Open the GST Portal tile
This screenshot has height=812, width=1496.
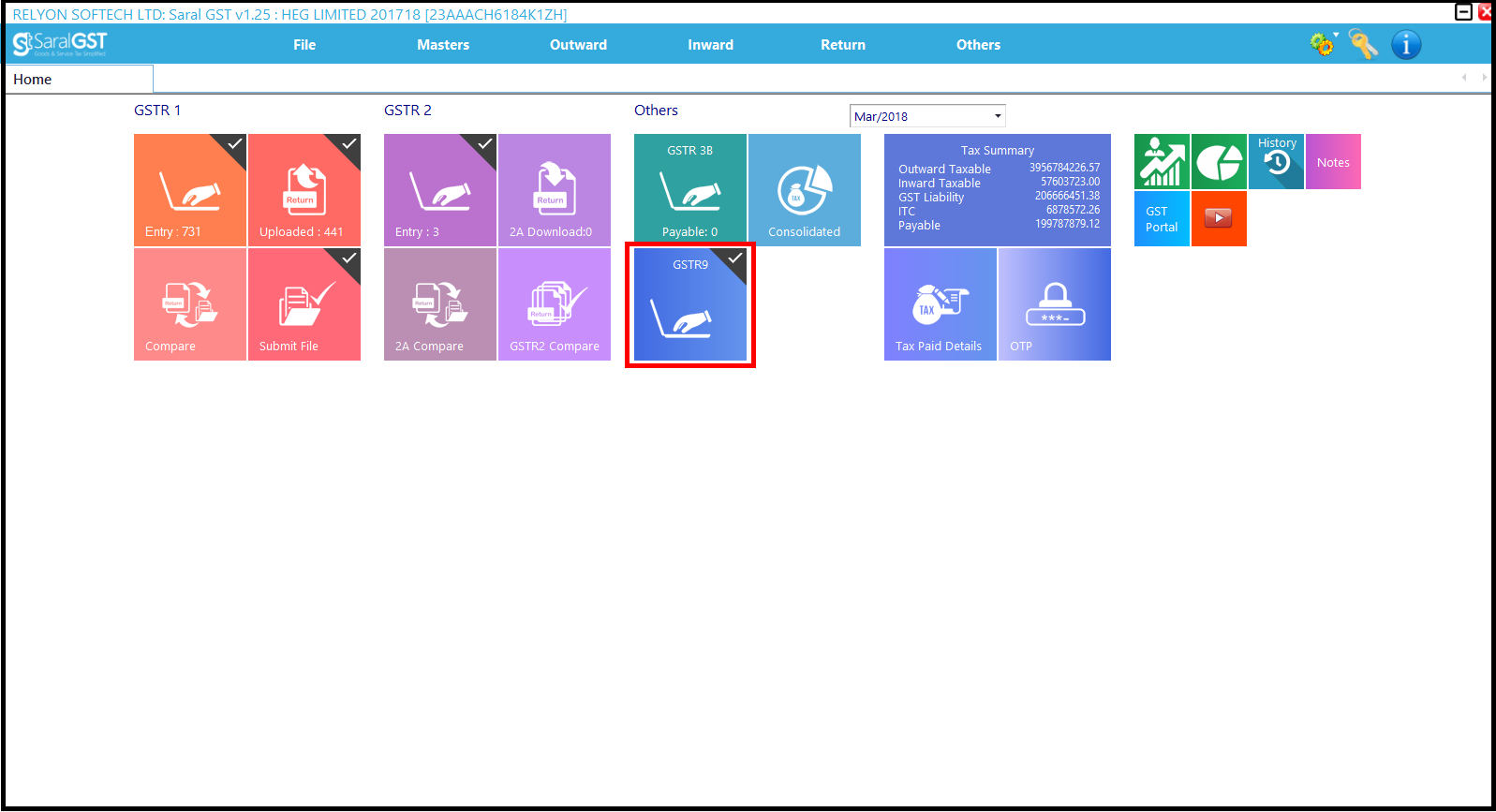click(1162, 219)
